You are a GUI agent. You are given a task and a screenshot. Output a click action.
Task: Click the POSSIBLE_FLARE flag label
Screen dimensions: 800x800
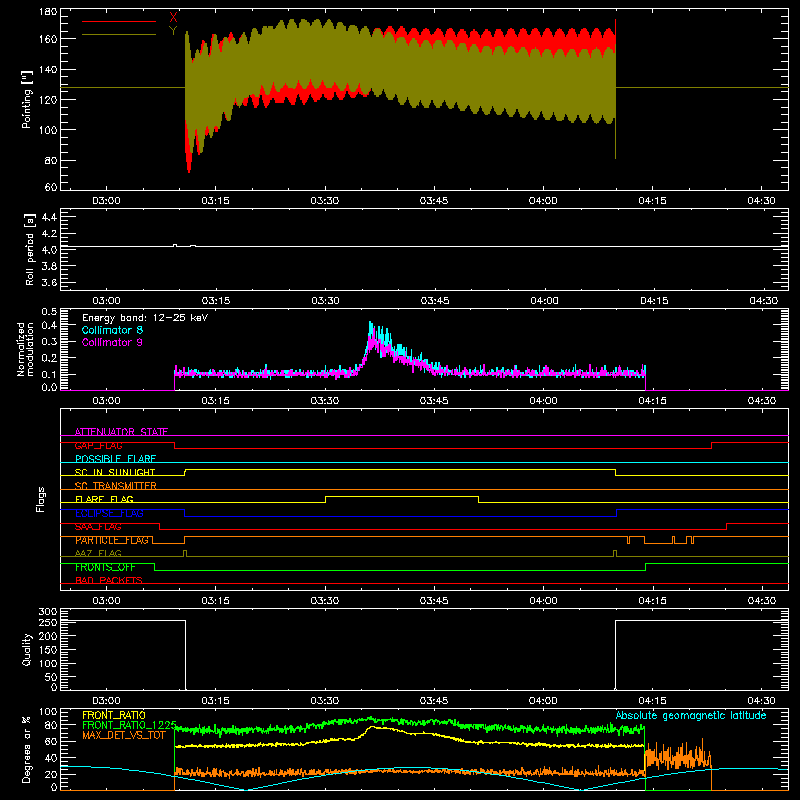[115, 459]
